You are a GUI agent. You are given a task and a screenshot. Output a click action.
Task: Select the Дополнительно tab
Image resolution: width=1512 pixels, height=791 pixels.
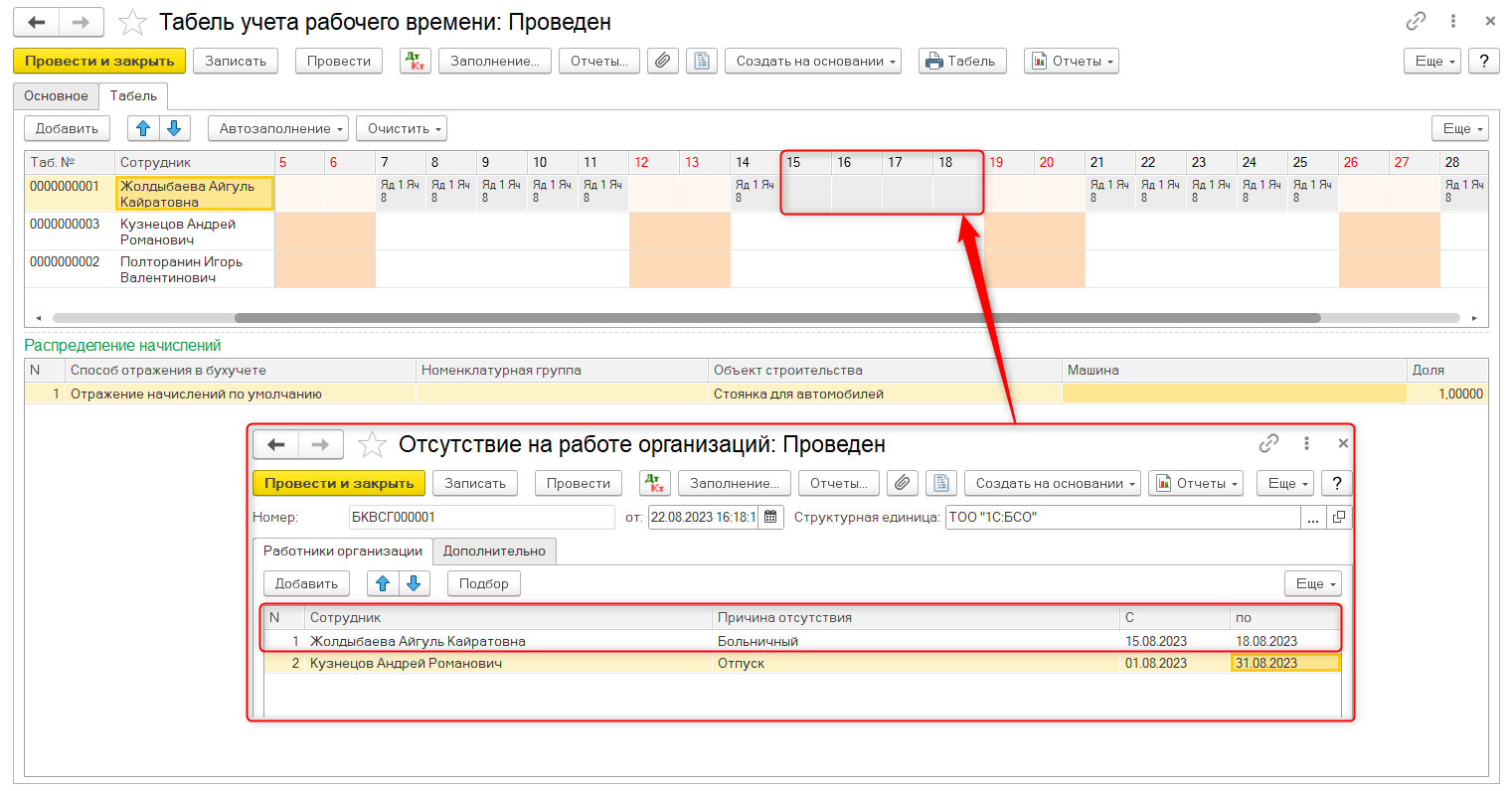494,551
